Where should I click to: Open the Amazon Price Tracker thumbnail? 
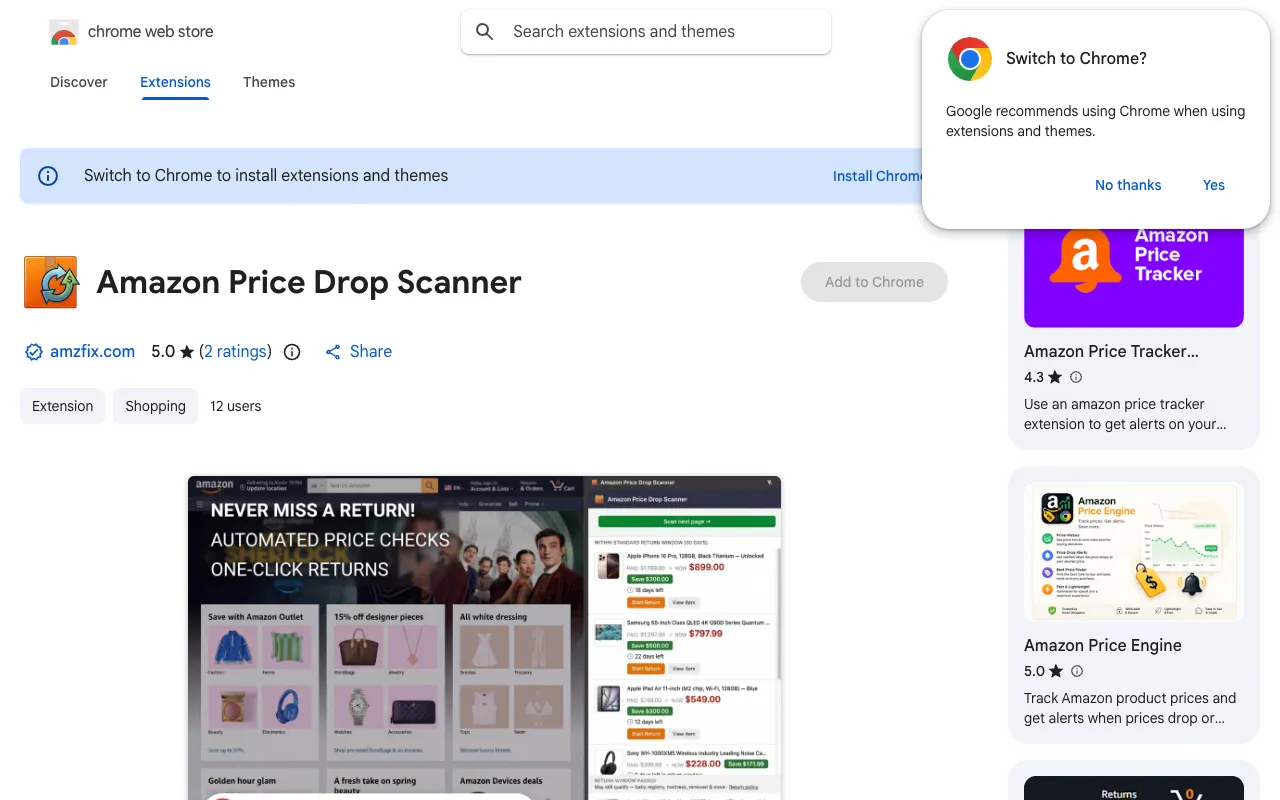[x=1134, y=276]
